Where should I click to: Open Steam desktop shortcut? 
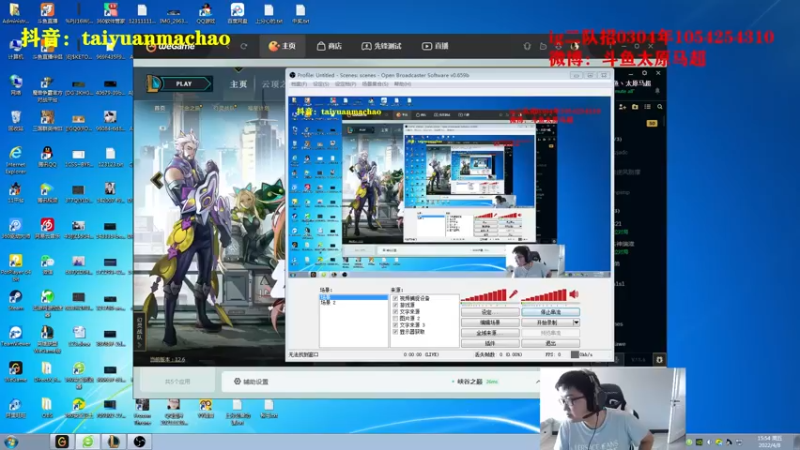pos(16,300)
